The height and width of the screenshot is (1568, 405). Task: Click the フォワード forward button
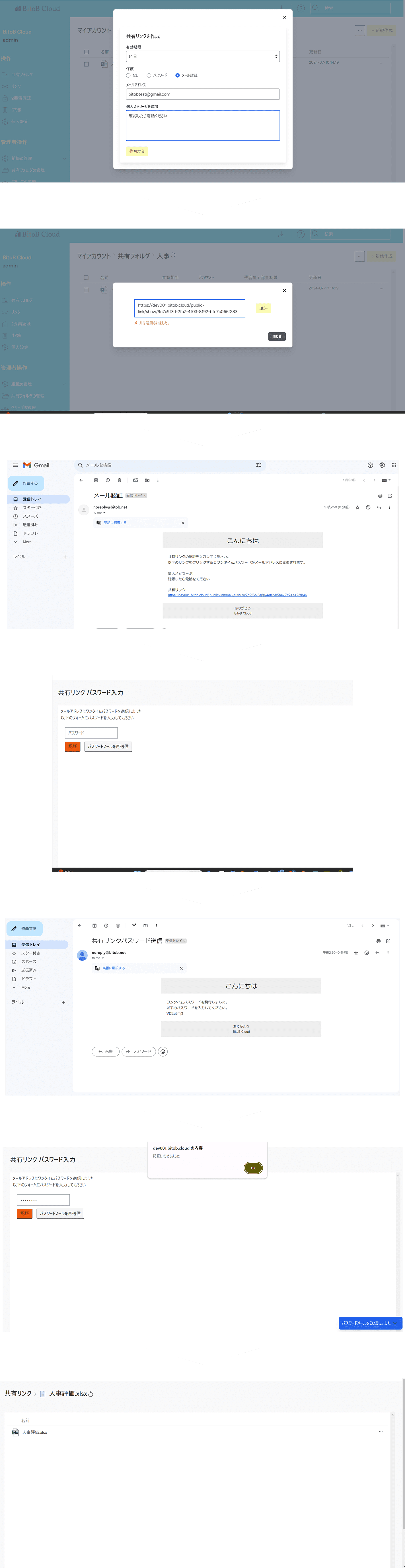click(x=139, y=1051)
